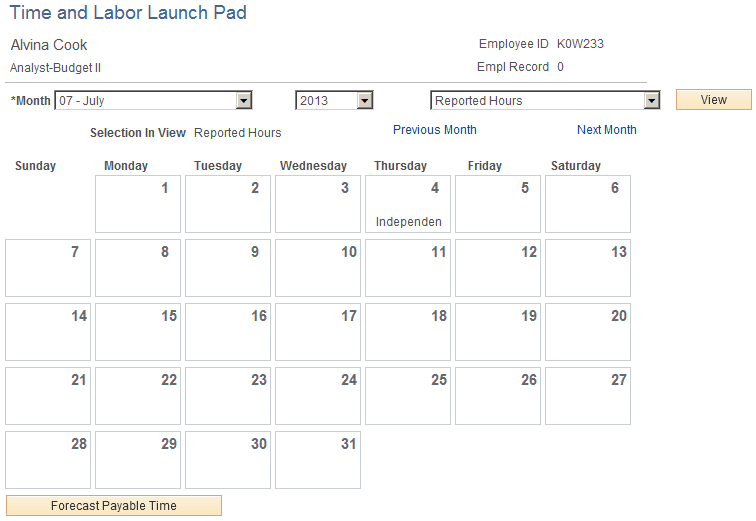Screen dimensions: 756x521
Task: Click the Sunday column header
Action: click(x=36, y=166)
